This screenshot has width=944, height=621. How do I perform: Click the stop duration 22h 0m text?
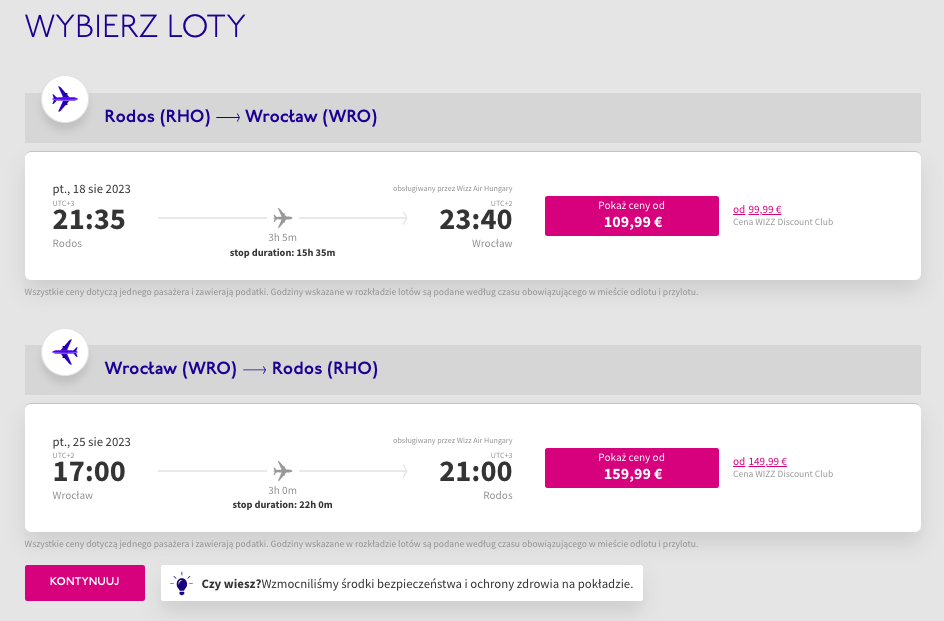(282, 505)
